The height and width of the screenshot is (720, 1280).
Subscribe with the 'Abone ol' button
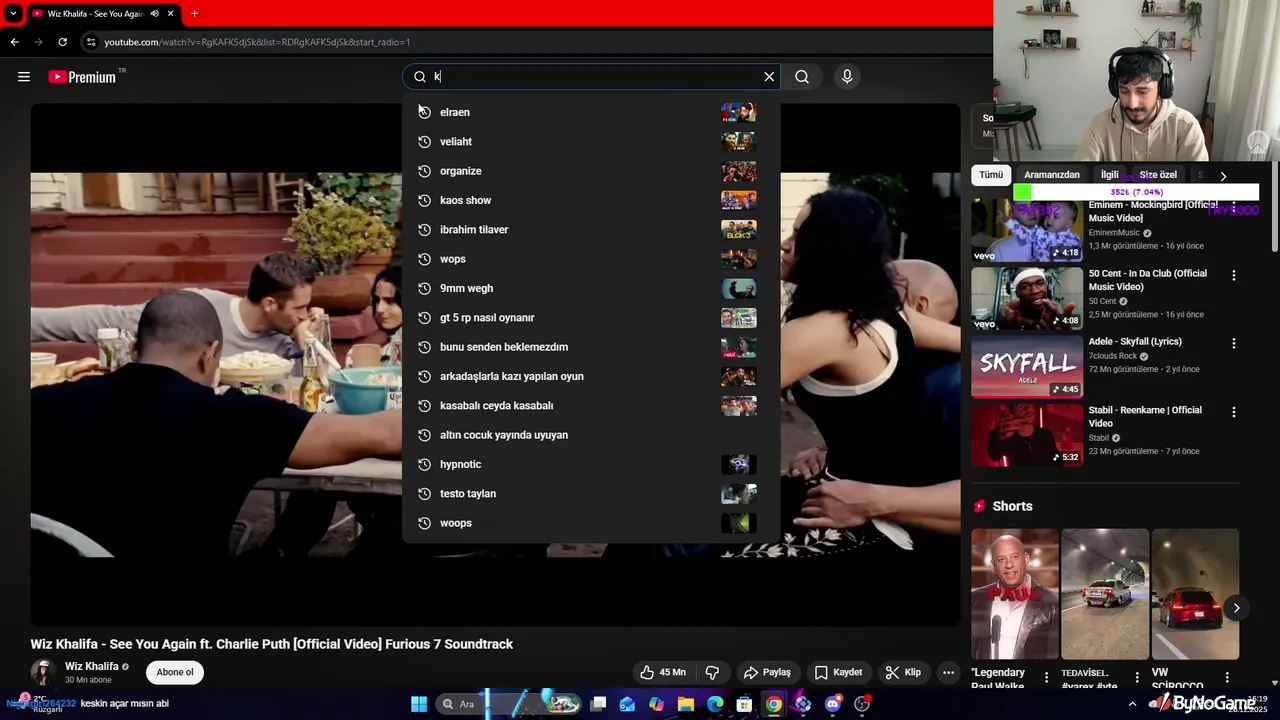tap(175, 672)
